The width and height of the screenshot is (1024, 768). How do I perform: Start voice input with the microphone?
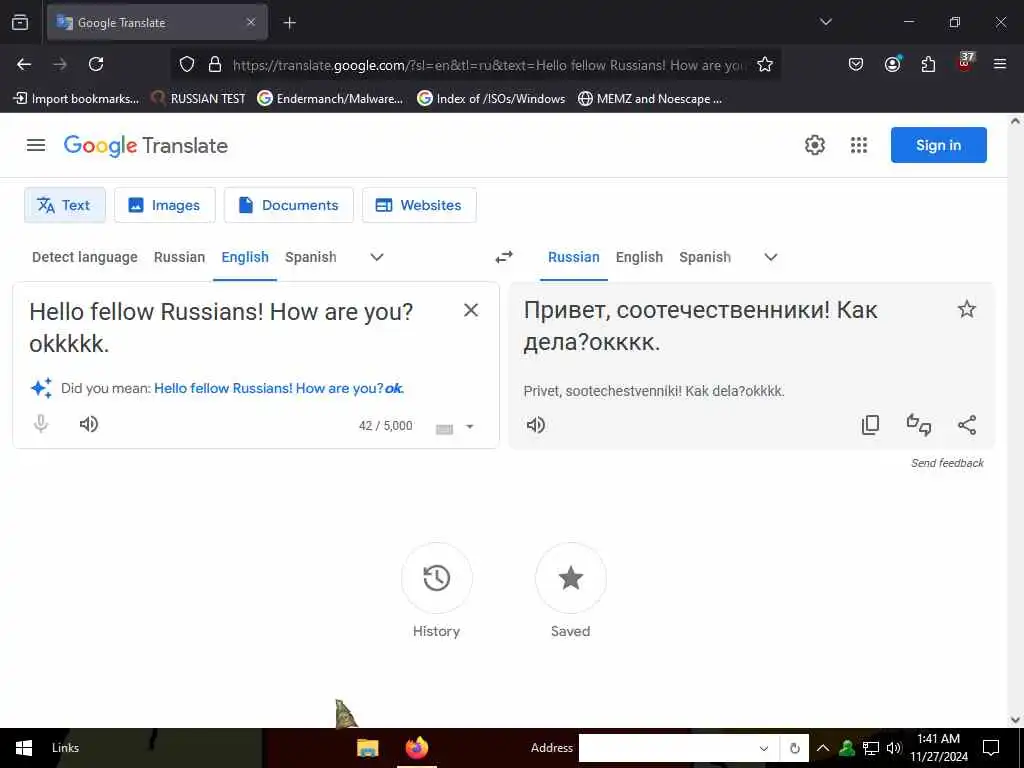point(40,424)
